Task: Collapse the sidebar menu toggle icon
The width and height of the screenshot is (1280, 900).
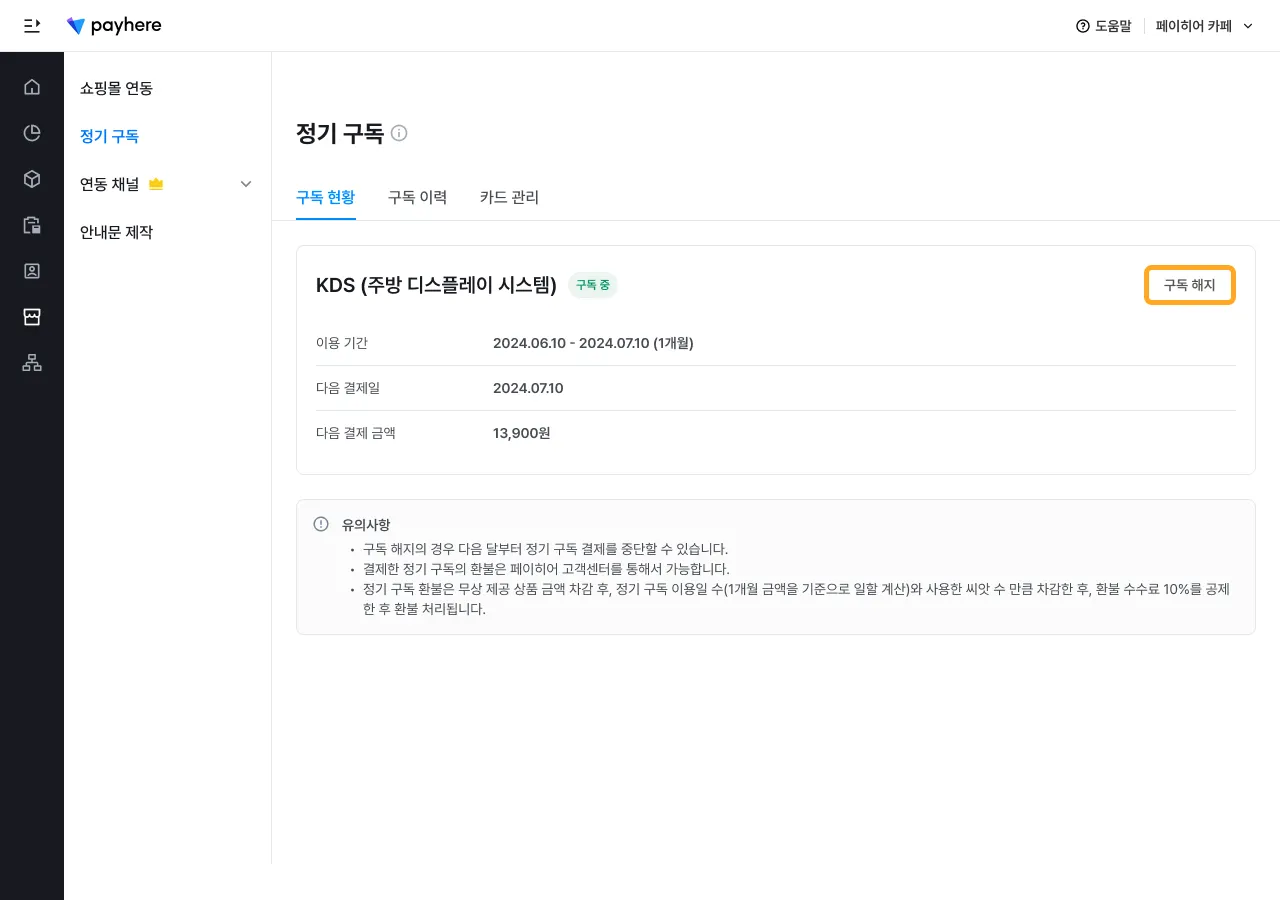Action: pos(32,26)
